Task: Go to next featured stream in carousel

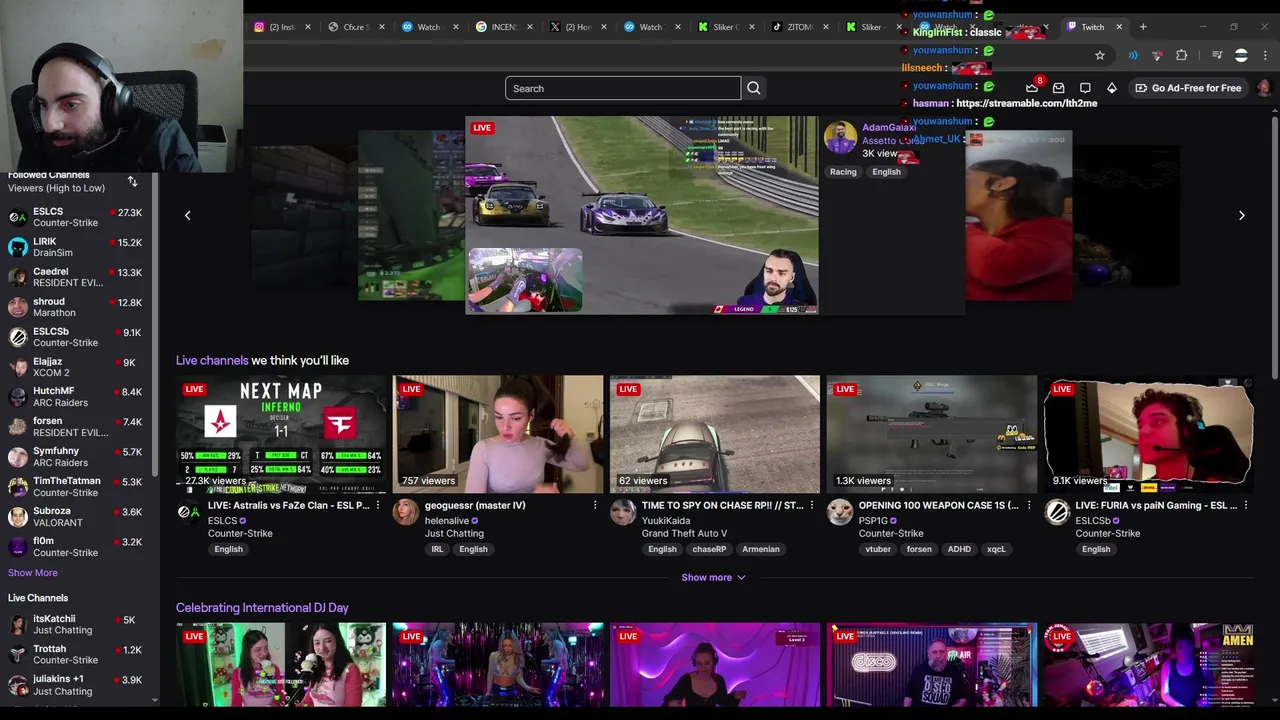Action: pyautogui.click(x=1242, y=215)
